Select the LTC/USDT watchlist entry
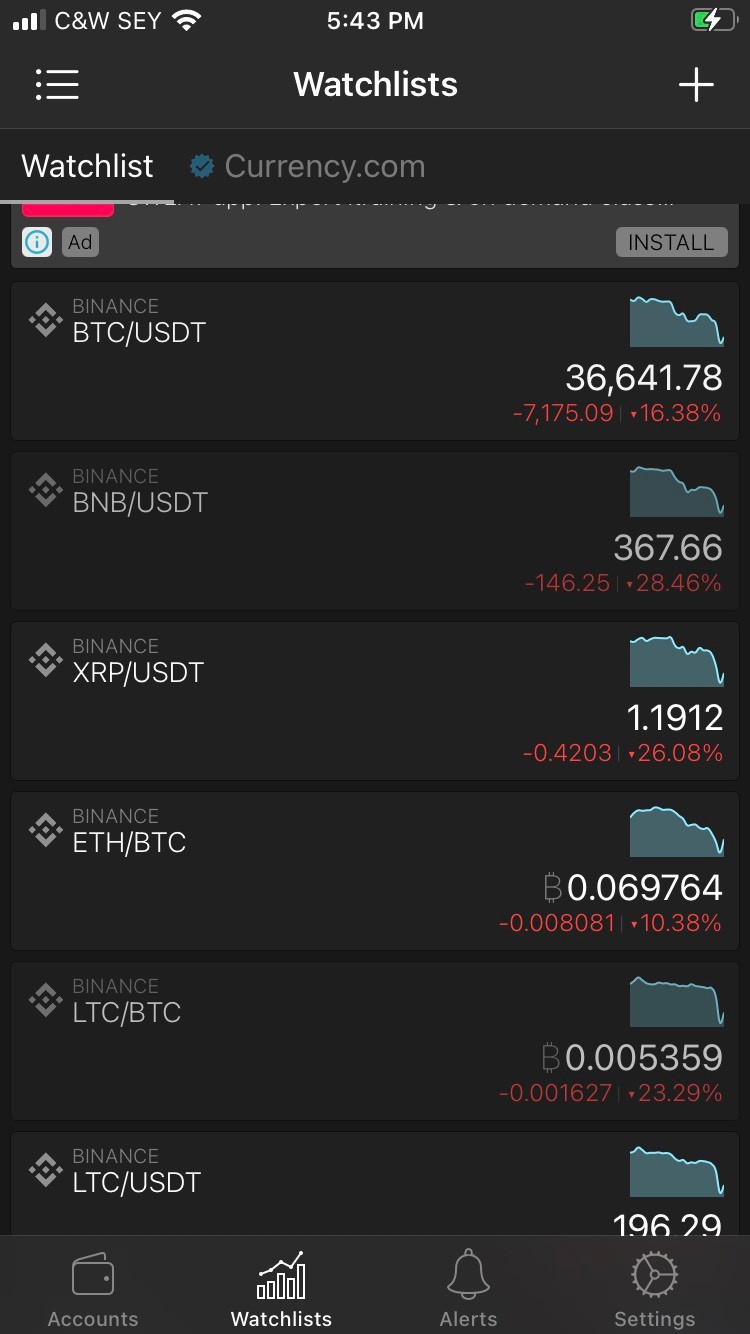Image resolution: width=750 pixels, height=1334 pixels. pos(375,1184)
